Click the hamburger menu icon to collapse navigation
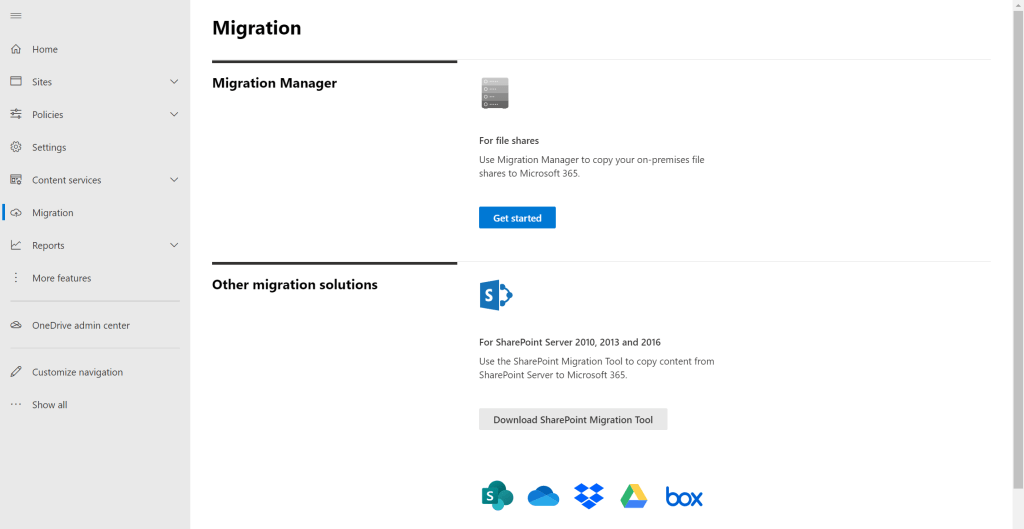Screen dimensions: 1024x529 16,15
